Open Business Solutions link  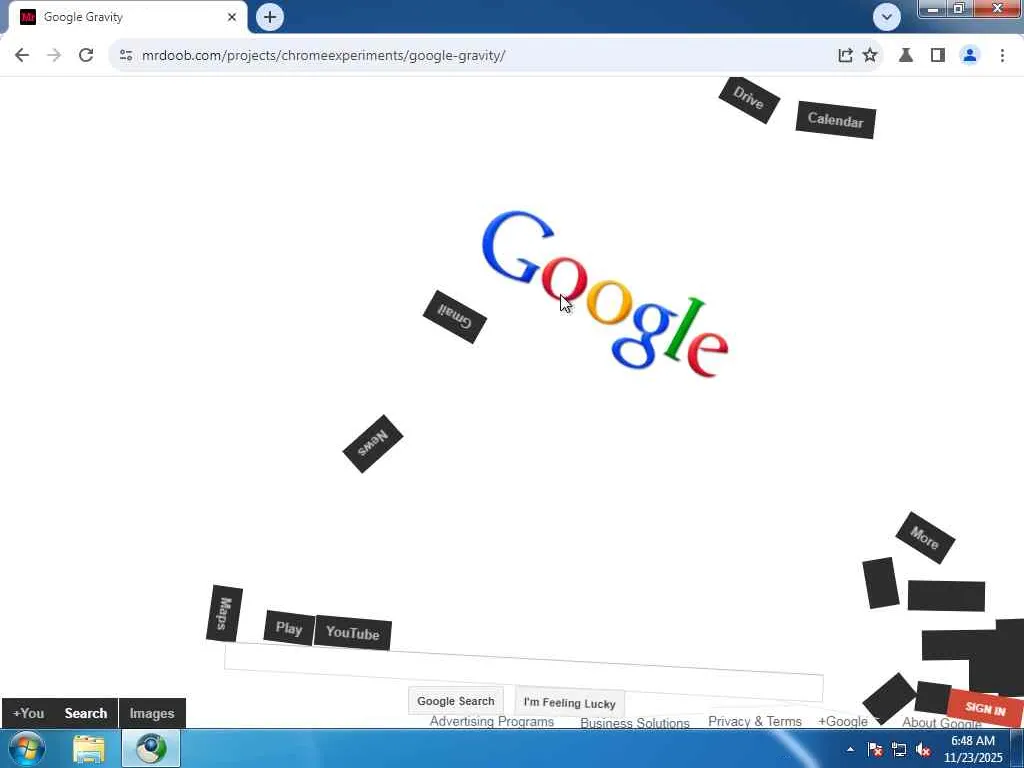[635, 723]
